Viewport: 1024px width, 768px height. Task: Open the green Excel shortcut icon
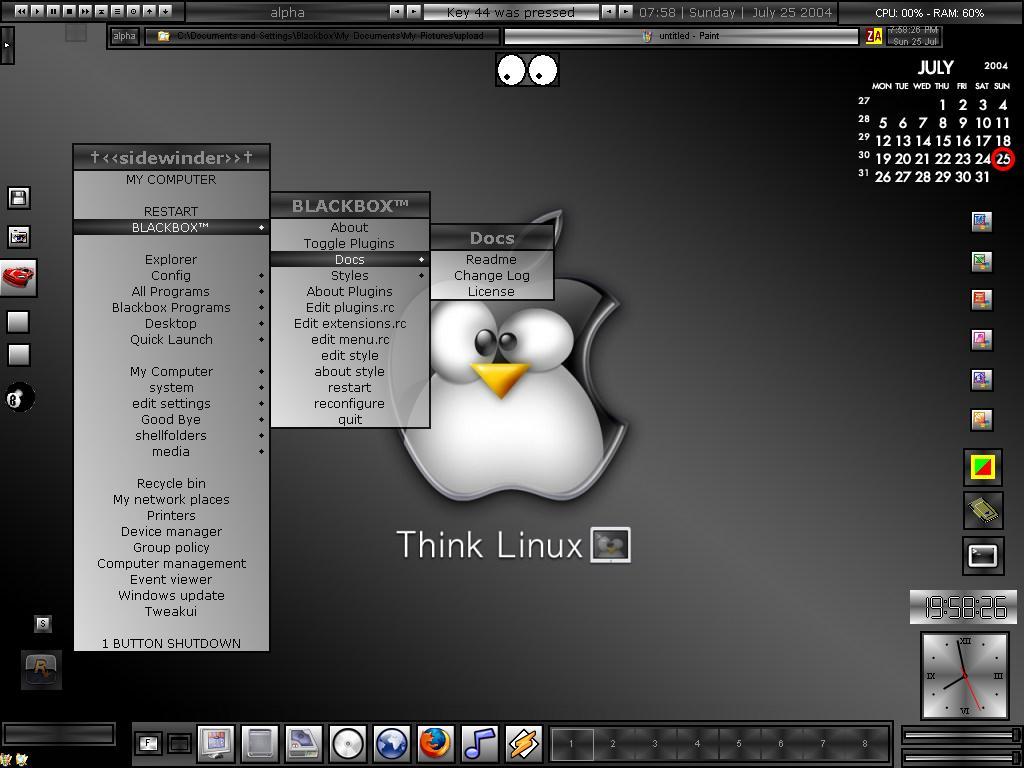click(982, 261)
